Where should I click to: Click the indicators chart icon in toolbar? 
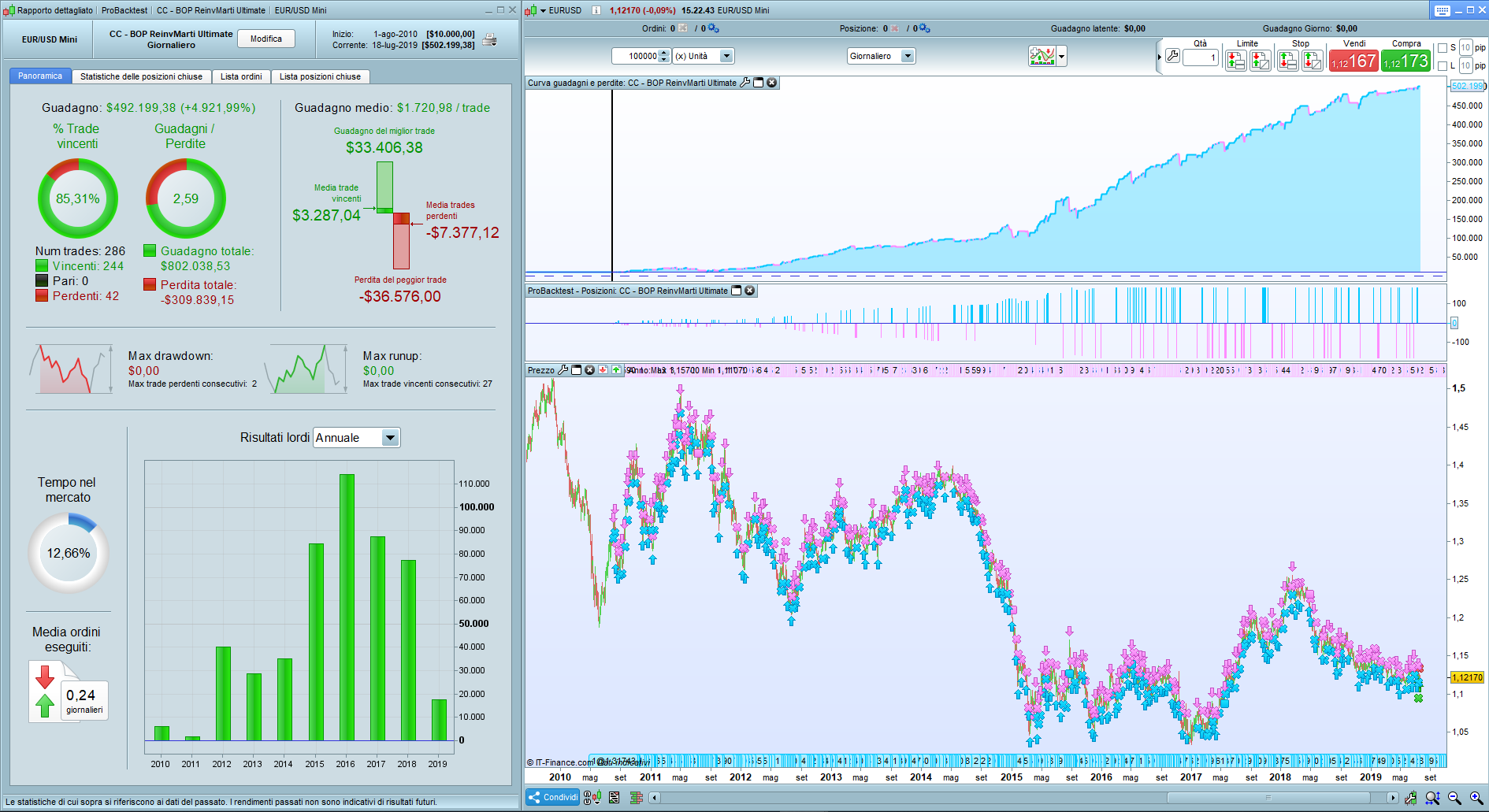click(1042, 56)
